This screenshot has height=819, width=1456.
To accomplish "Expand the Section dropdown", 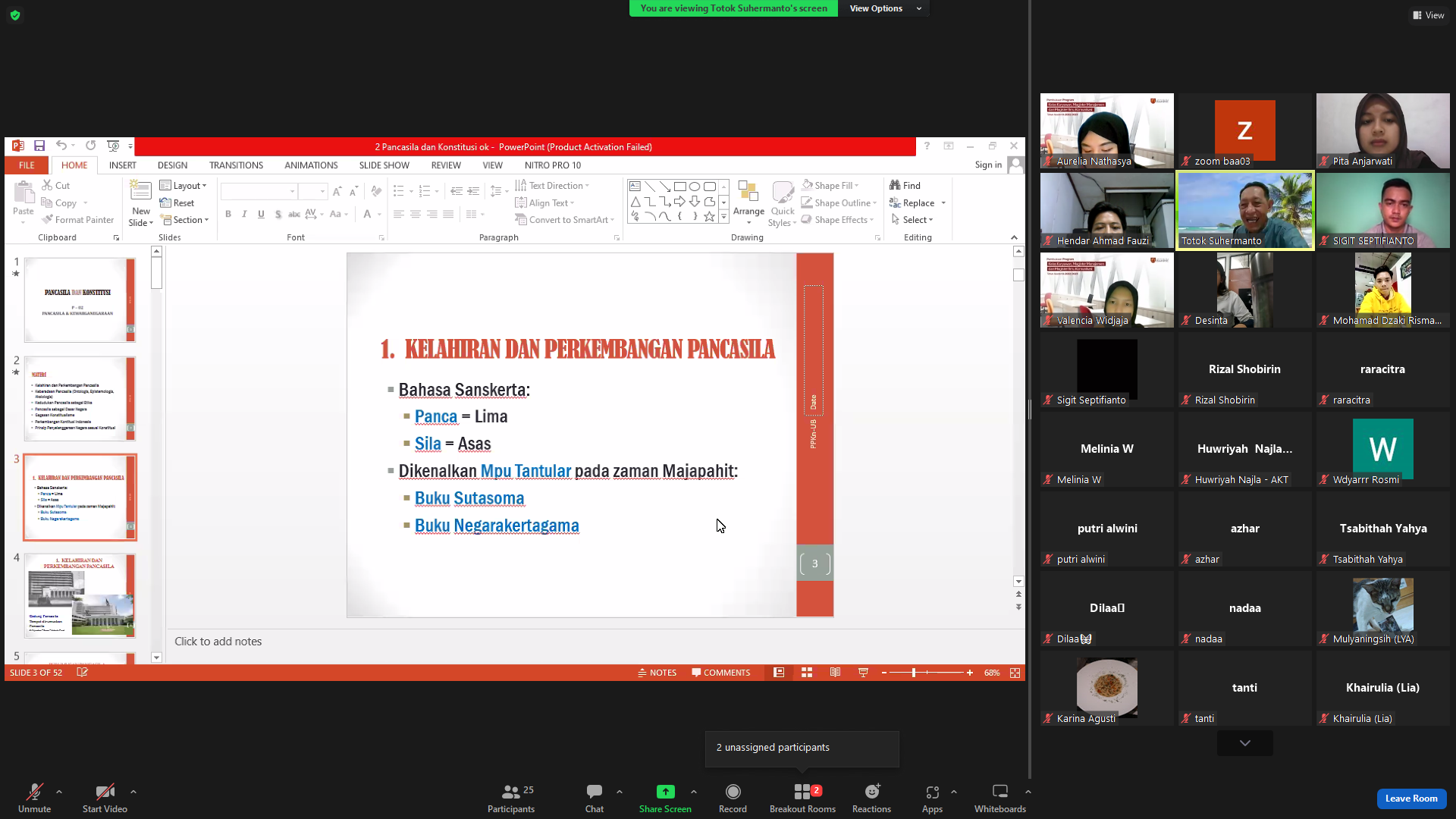I will [x=184, y=220].
